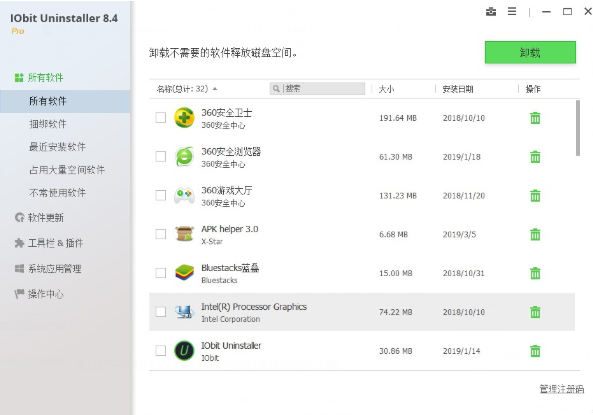
Task: Click size 191.64 MB of 360安全卫士
Action: [x=398, y=118]
